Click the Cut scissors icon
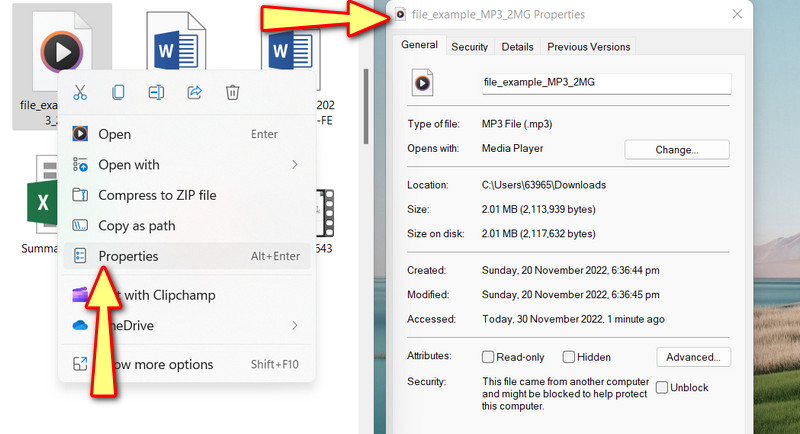The image size is (800, 434). (x=81, y=93)
